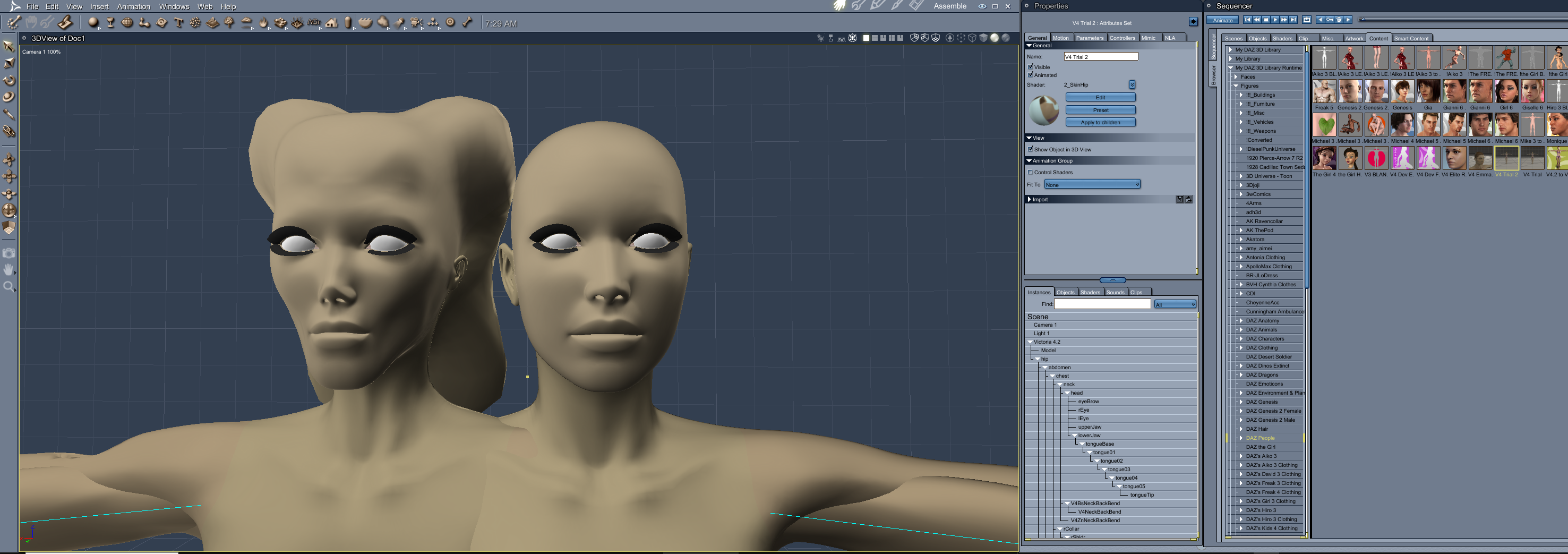Uncheck Show Object in 3D View

(x=1031, y=149)
